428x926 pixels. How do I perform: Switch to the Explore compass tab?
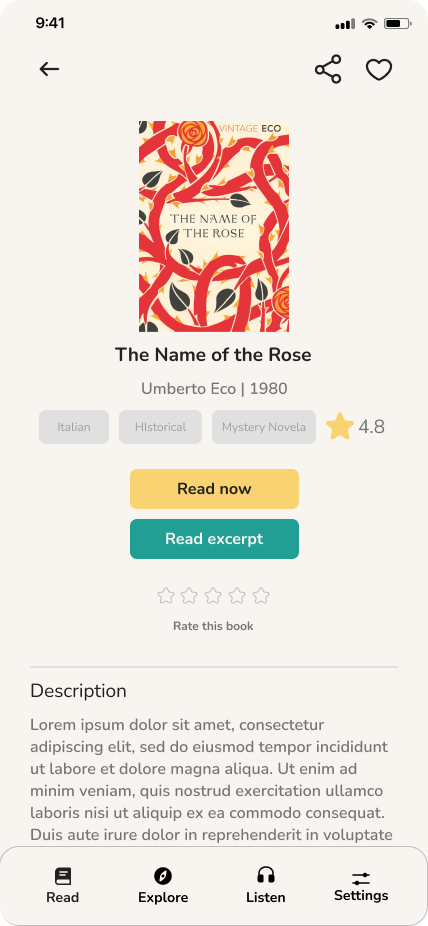[163, 876]
